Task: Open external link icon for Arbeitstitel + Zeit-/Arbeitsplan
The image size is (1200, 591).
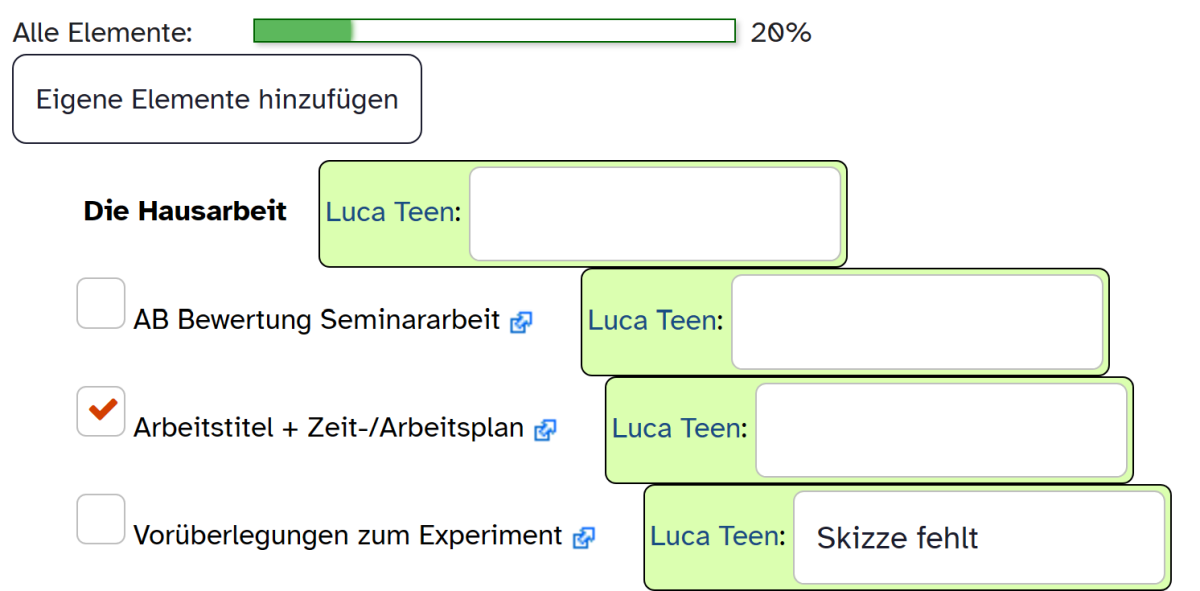Action: pyautogui.click(x=545, y=430)
